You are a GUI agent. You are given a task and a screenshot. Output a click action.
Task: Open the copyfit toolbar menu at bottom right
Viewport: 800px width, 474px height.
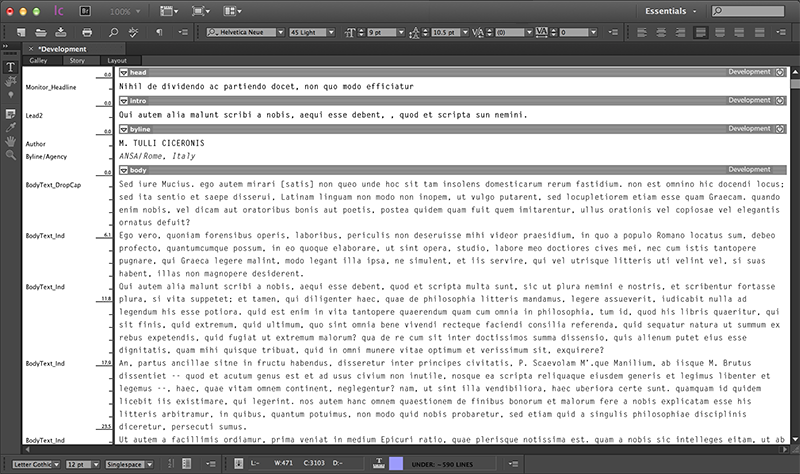[513, 463]
